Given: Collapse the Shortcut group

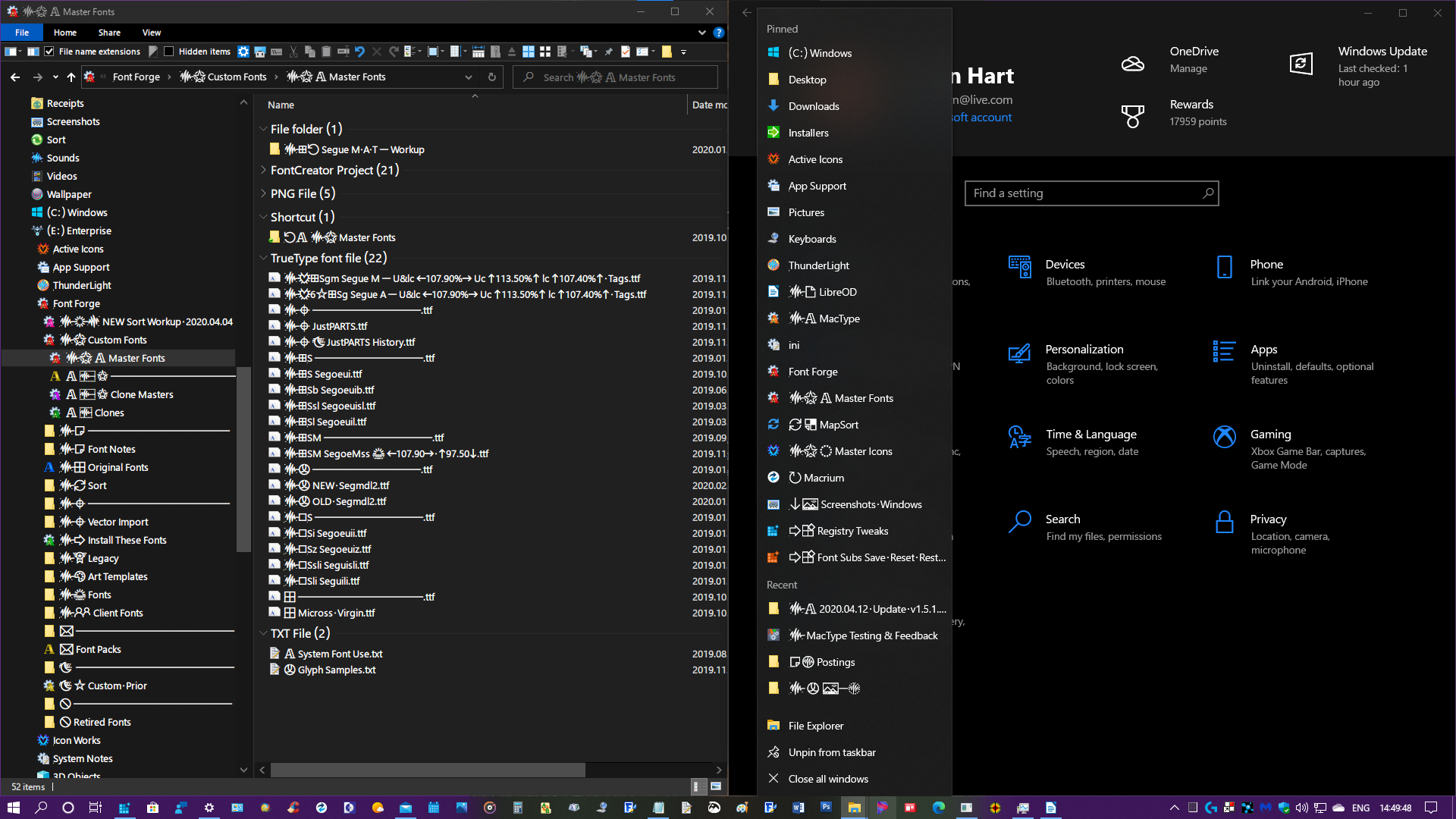Looking at the screenshot, I should pos(263,217).
